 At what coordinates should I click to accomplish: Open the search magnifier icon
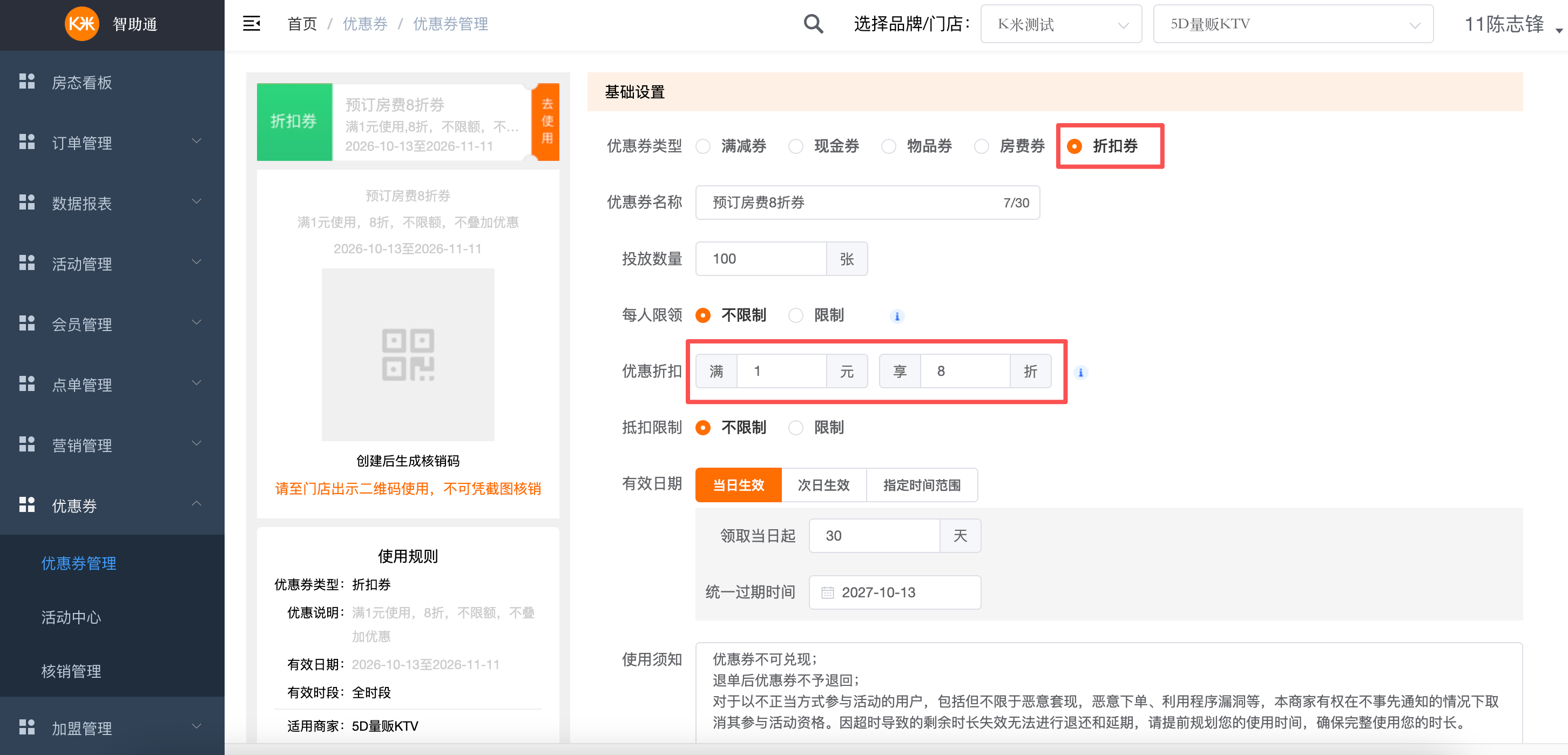[x=813, y=24]
